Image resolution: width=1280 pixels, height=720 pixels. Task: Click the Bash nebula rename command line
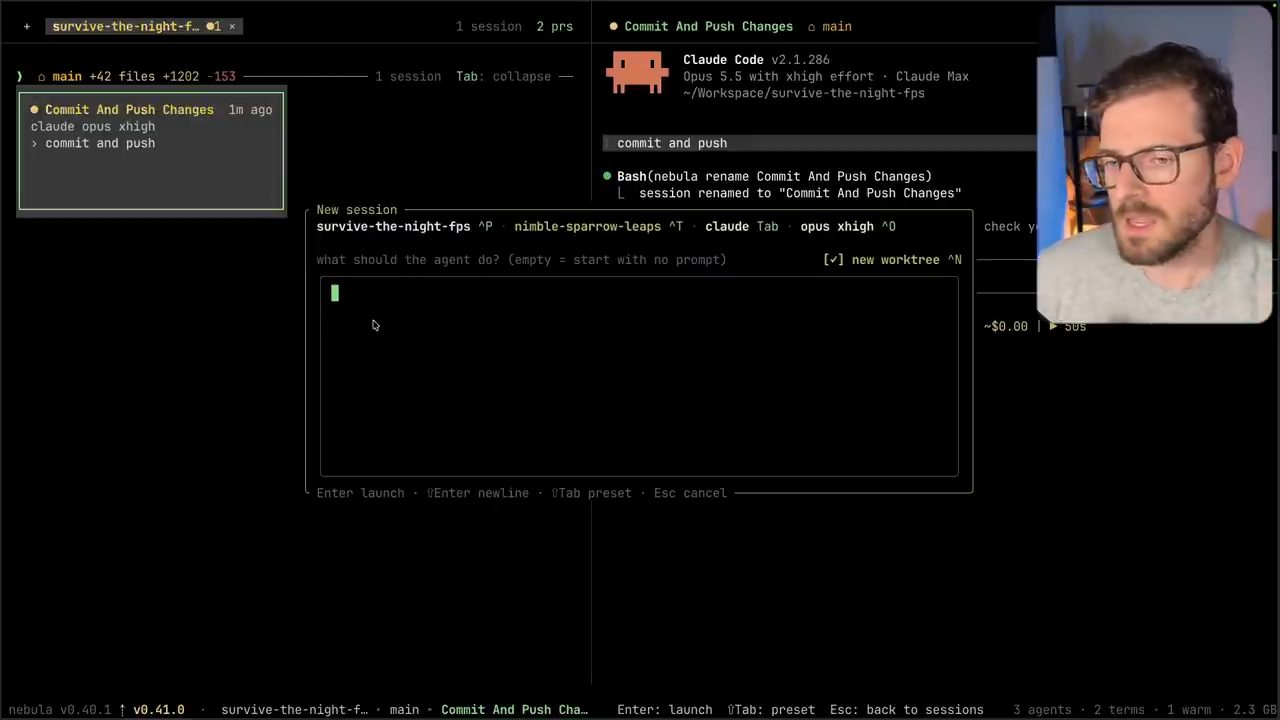pyautogui.click(x=774, y=176)
